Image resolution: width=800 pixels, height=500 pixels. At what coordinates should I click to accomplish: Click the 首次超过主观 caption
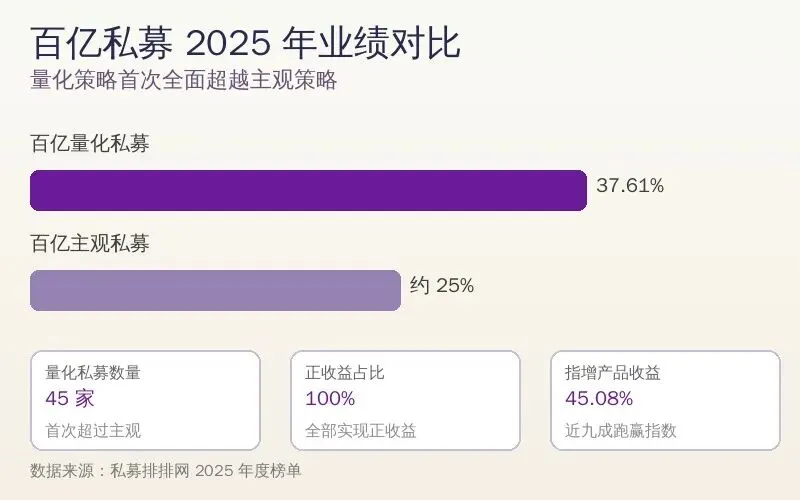93,431
